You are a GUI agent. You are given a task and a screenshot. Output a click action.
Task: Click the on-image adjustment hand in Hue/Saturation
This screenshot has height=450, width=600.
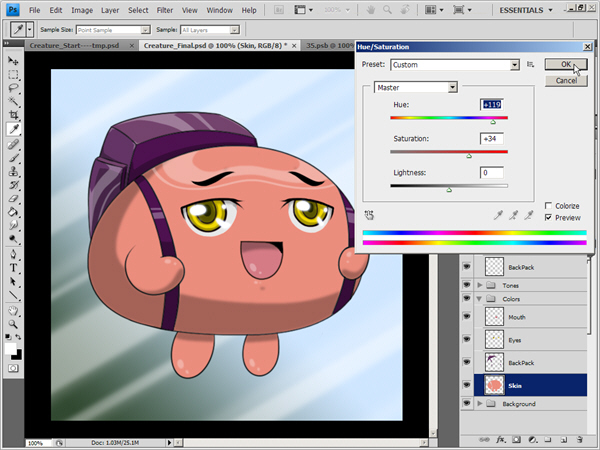(369, 215)
